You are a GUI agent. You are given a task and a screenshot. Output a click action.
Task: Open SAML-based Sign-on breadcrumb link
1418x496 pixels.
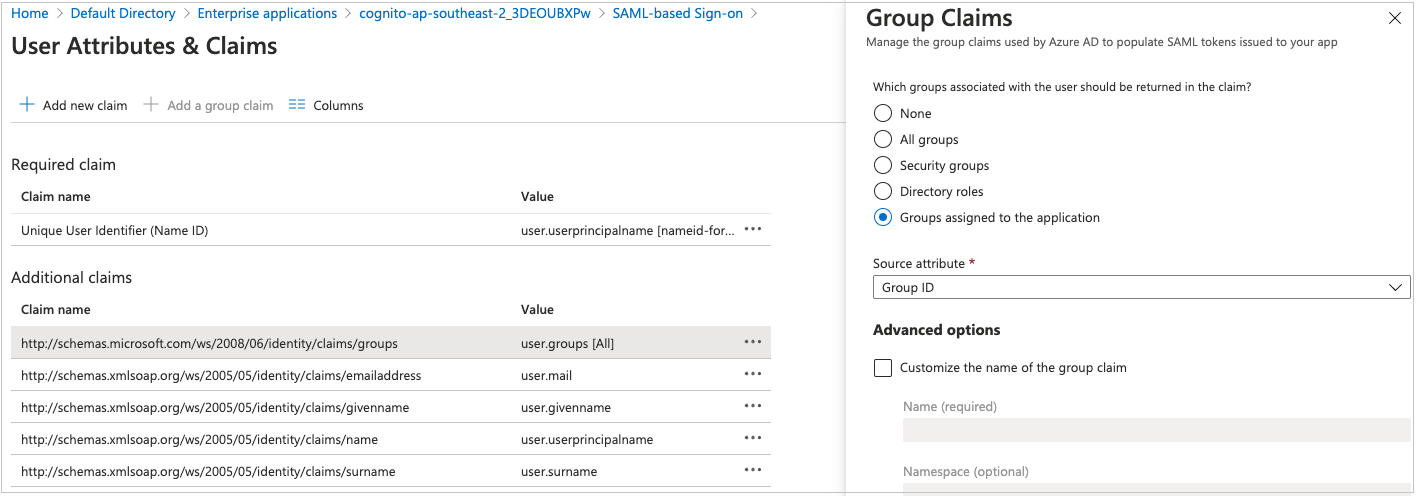678,14
